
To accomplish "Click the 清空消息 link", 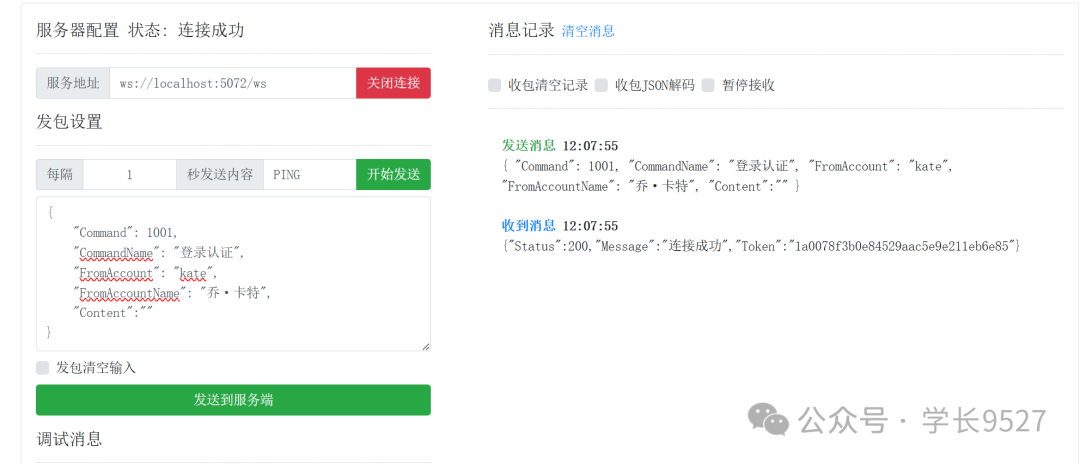I will point(588,31).
